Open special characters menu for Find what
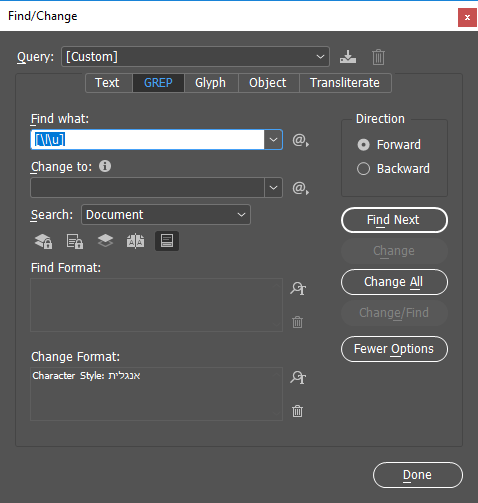478x503 pixels. coord(300,140)
